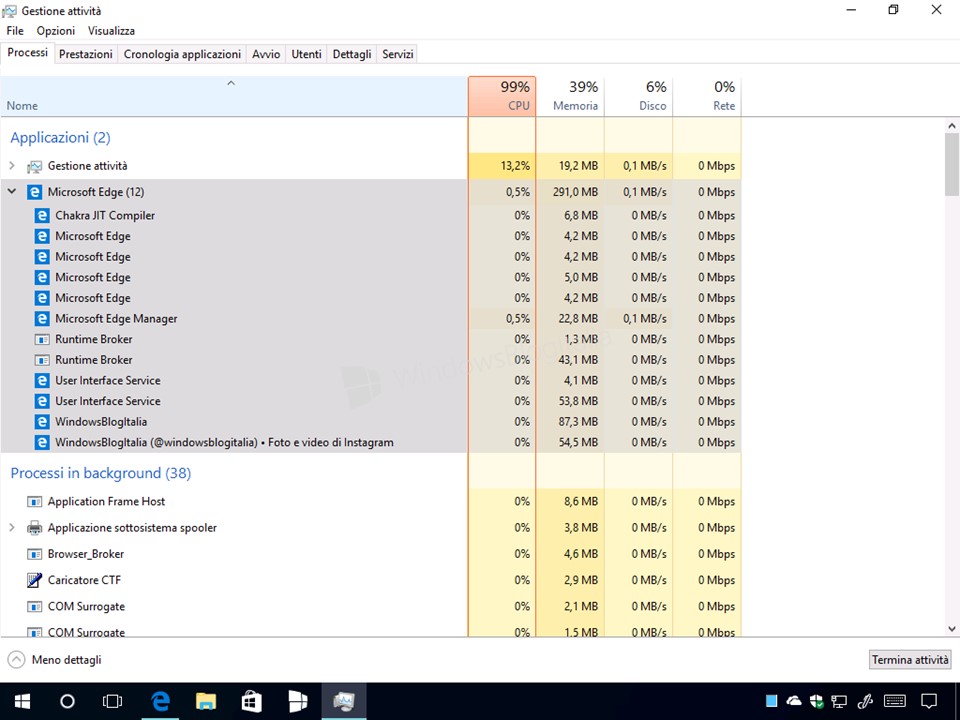The width and height of the screenshot is (960, 720).
Task: Click the icon of User Interface Service using 4,1 MB
Action: (x=42, y=381)
